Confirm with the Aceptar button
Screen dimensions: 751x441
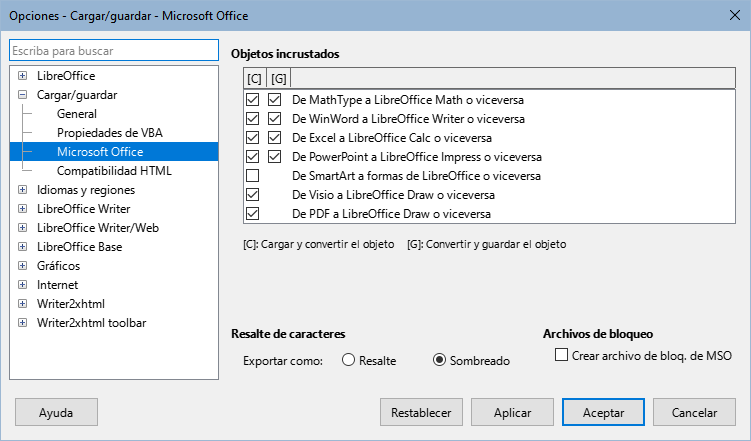(603, 412)
